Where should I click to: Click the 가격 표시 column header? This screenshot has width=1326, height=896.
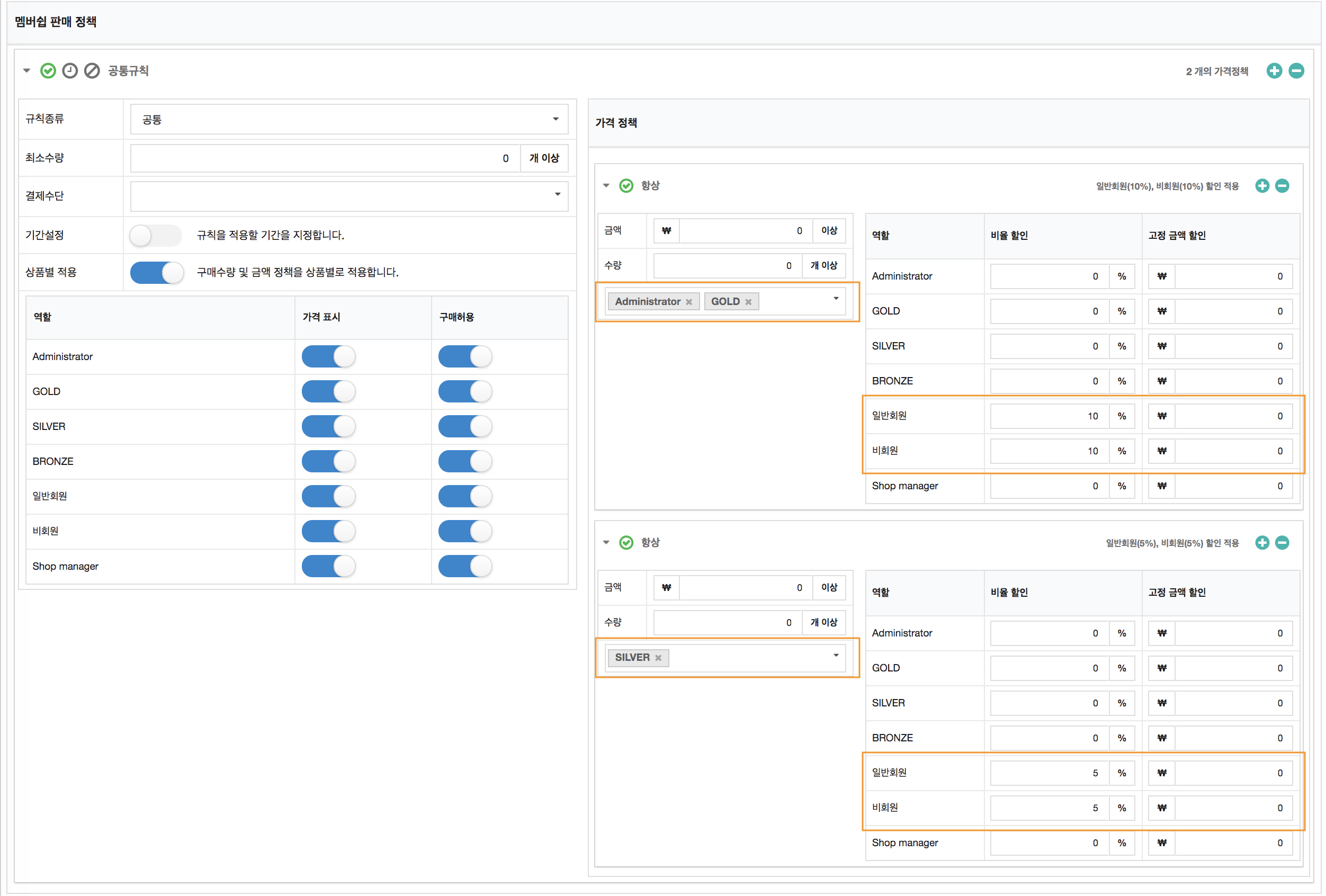point(321,317)
